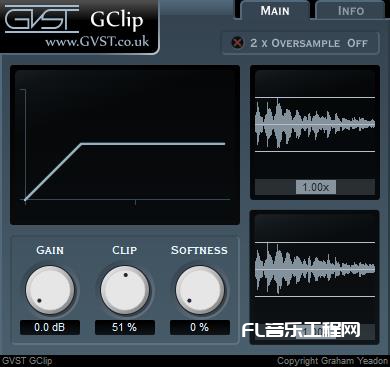The width and height of the screenshot is (390, 367).
Task: Click the Gain knob
Action: click(x=50, y=290)
